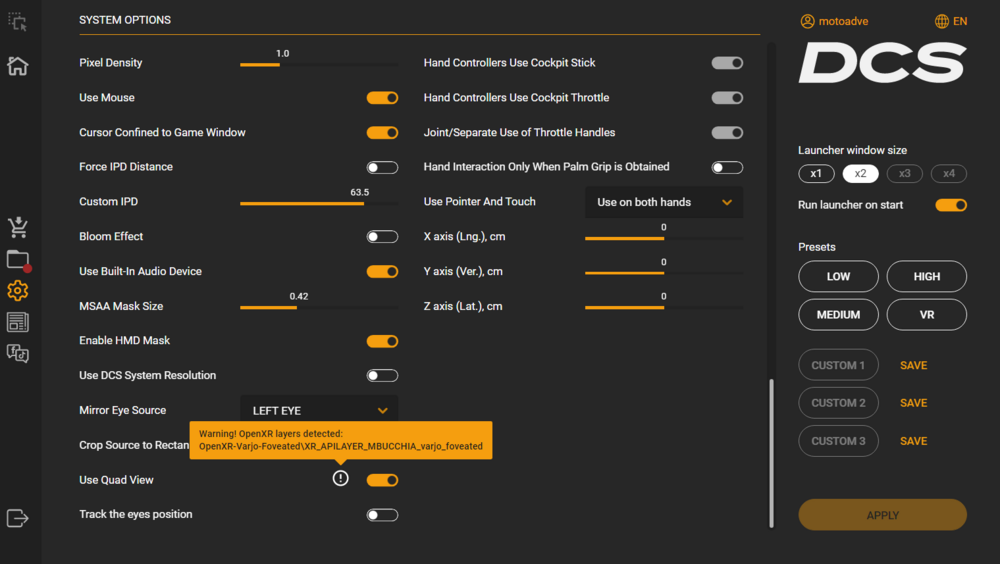Viewport: 1000px width, 564px height.
Task: Click the OpenXR layers warning tooltip
Action: click(x=341, y=440)
